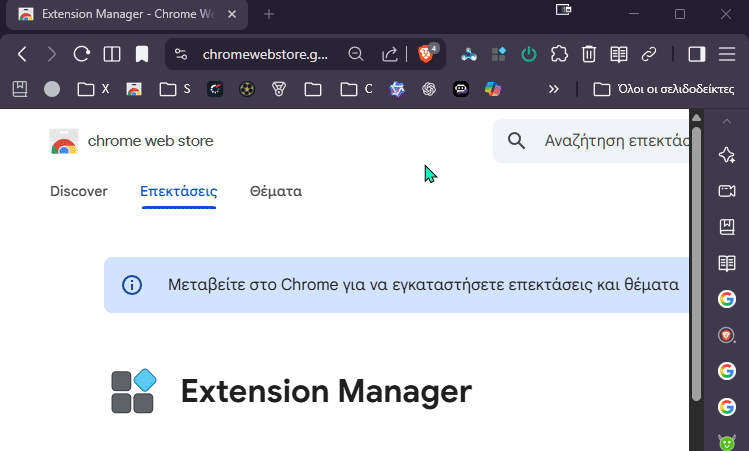This screenshot has height=451, width=749.
Task: Open Leo AI sparkle icon in sidebar
Action: (727, 155)
